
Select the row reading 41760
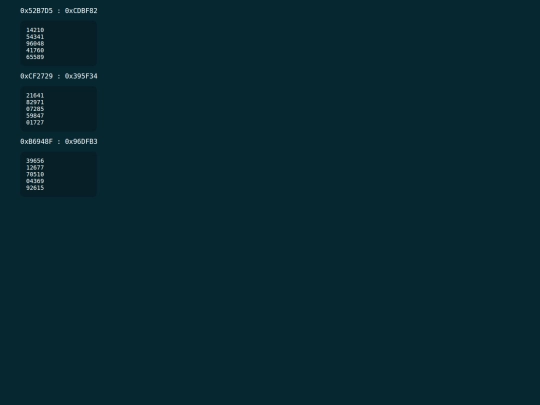point(35,50)
